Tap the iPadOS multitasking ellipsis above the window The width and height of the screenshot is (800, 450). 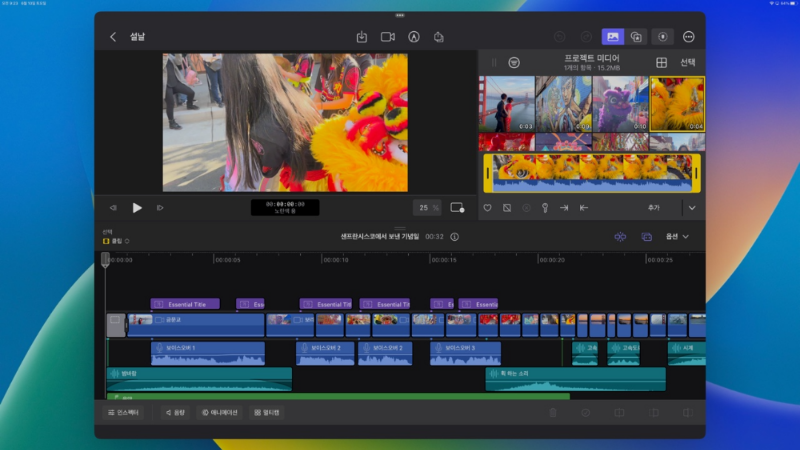pyautogui.click(x=400, y=15)
